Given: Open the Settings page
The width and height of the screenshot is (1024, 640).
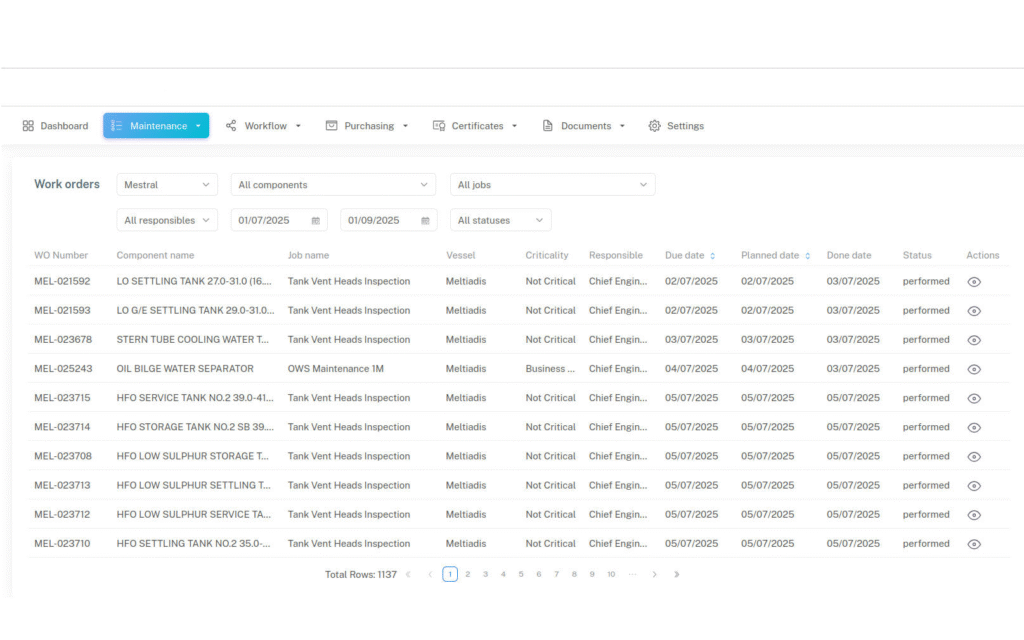Looking at the screenshot, I should [676, 126].
